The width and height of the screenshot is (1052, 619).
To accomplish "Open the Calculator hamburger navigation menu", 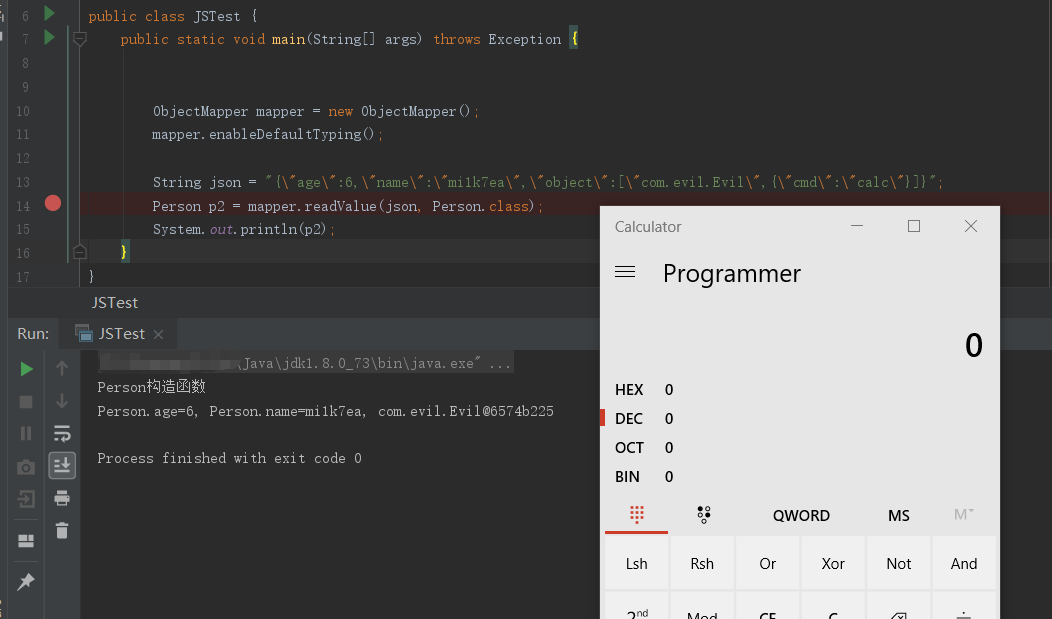I will point(625,272).
